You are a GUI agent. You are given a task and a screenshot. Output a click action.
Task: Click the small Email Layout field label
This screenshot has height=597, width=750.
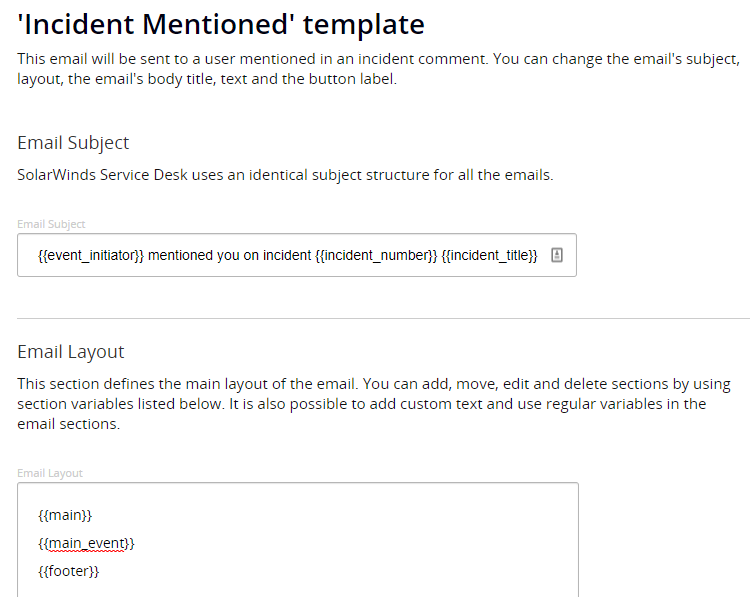(x=50, y=473)
